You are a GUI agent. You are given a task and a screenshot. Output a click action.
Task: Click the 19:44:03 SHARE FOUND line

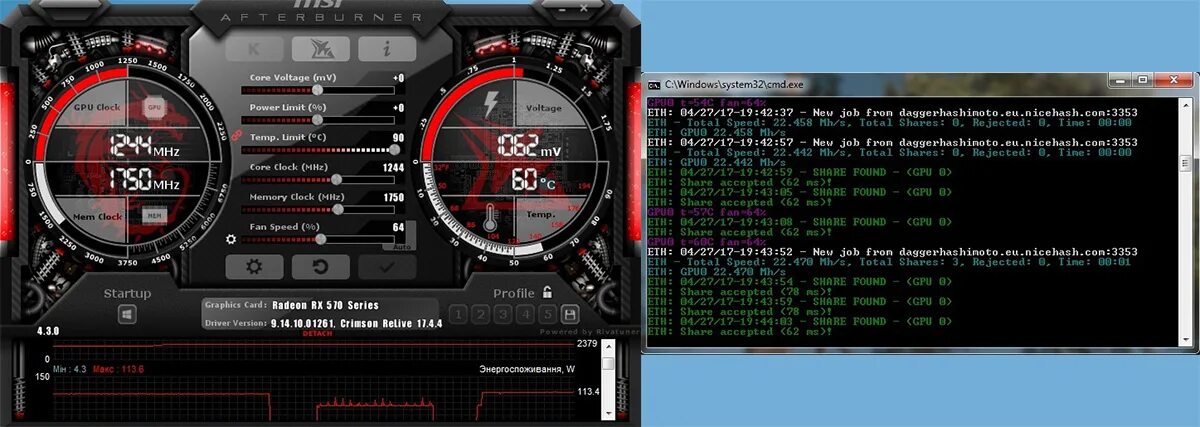tap(800, 322)
